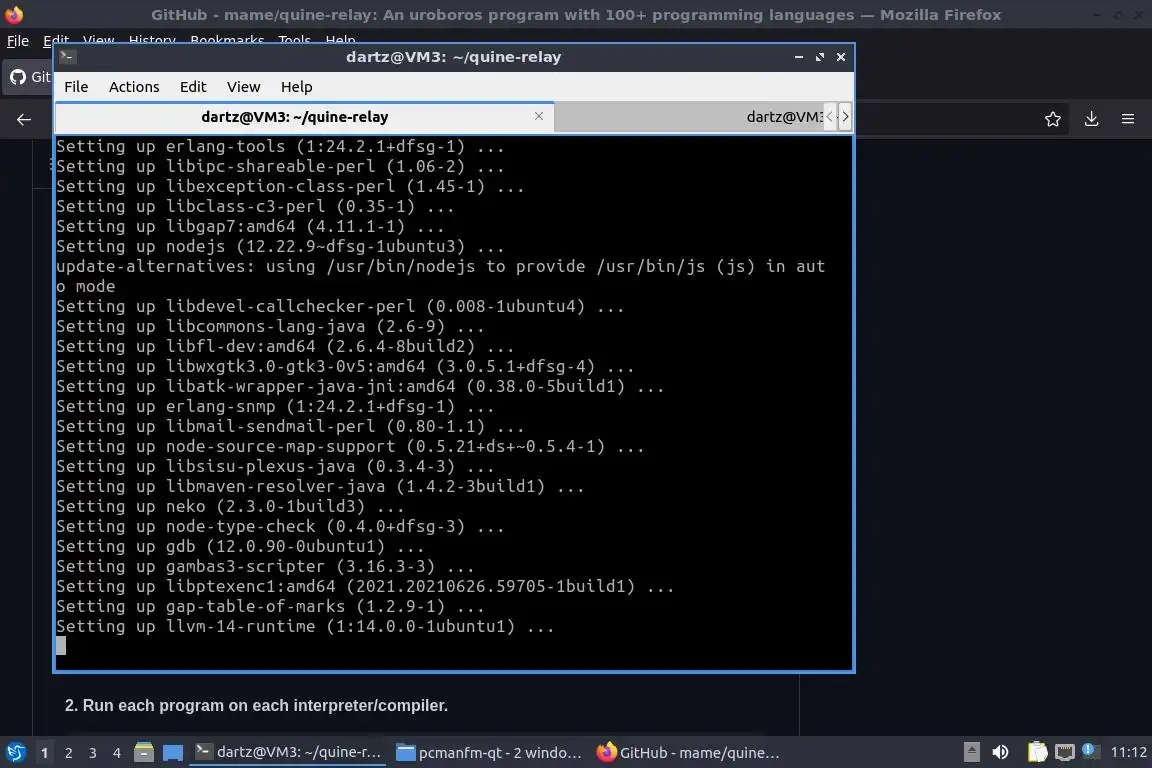The image size is (1152, 768).
Task: Open the terminal Help menu
Action: point(296,87)
